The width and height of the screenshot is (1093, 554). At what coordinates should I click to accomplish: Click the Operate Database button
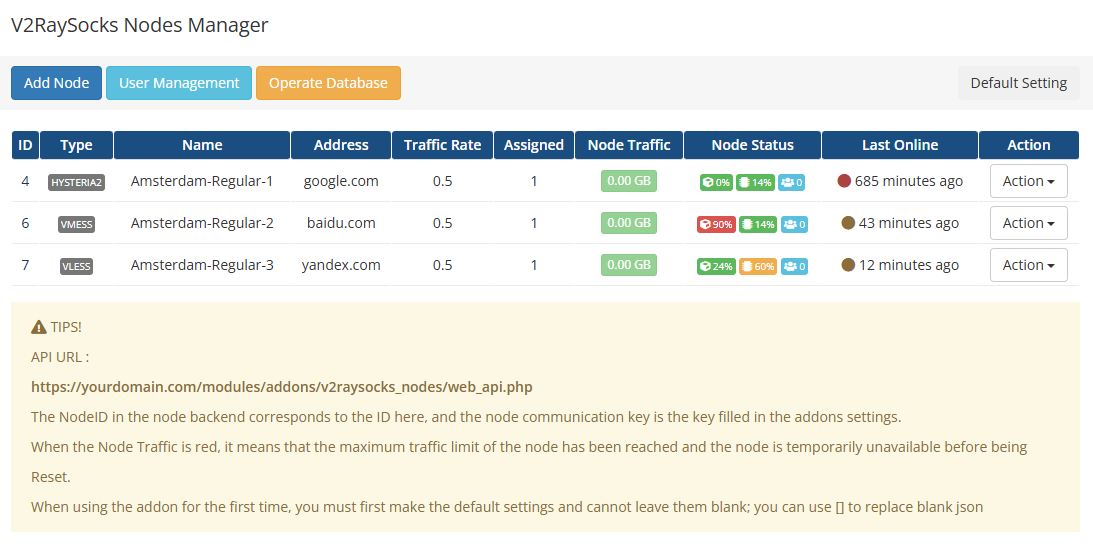[x=328, y=83]
